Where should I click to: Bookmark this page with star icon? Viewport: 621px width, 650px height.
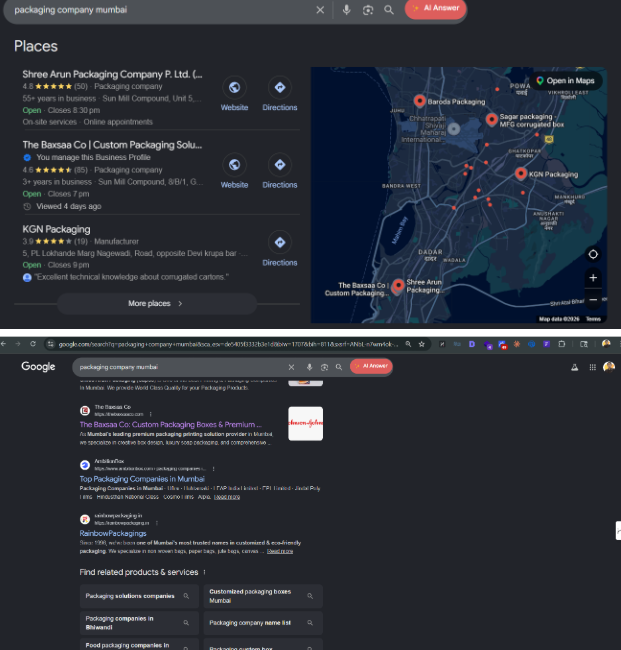pos(422,344)
